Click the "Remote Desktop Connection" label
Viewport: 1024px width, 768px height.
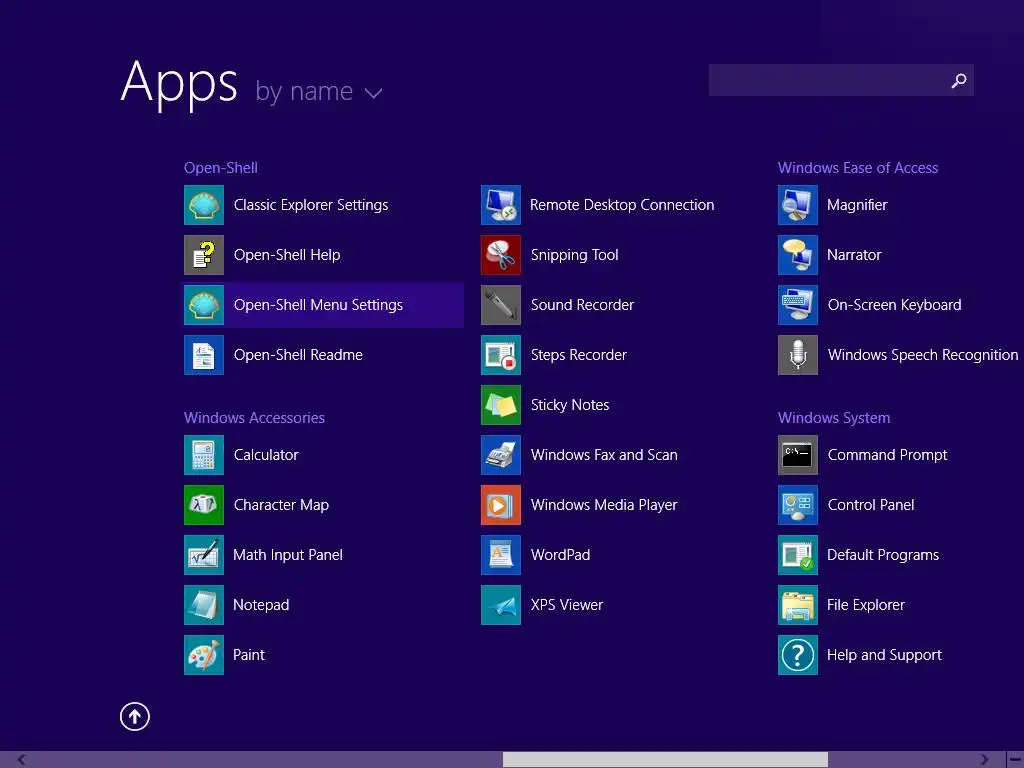click(x=622, y=205)
